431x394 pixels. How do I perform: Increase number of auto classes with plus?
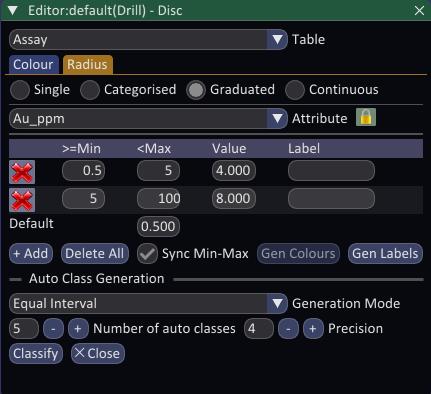(78, 329)
